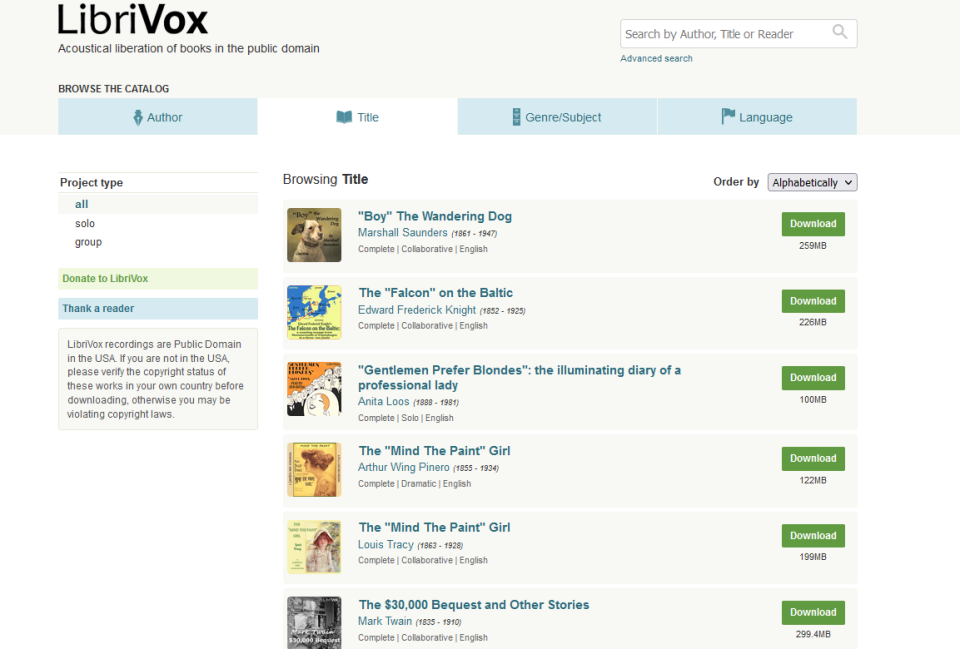Open the Language browse tab
This screenshot has width=960, height=649.
point(757,117)
